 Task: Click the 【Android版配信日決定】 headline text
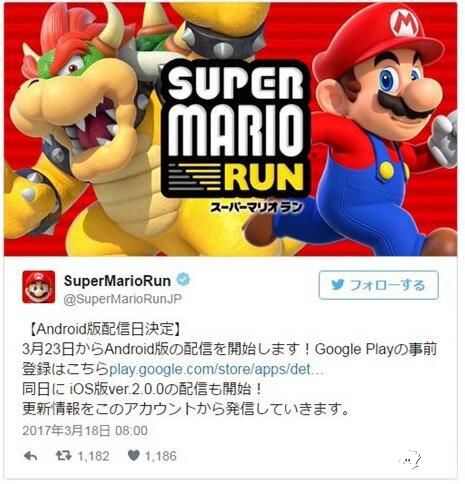[103, 329]
